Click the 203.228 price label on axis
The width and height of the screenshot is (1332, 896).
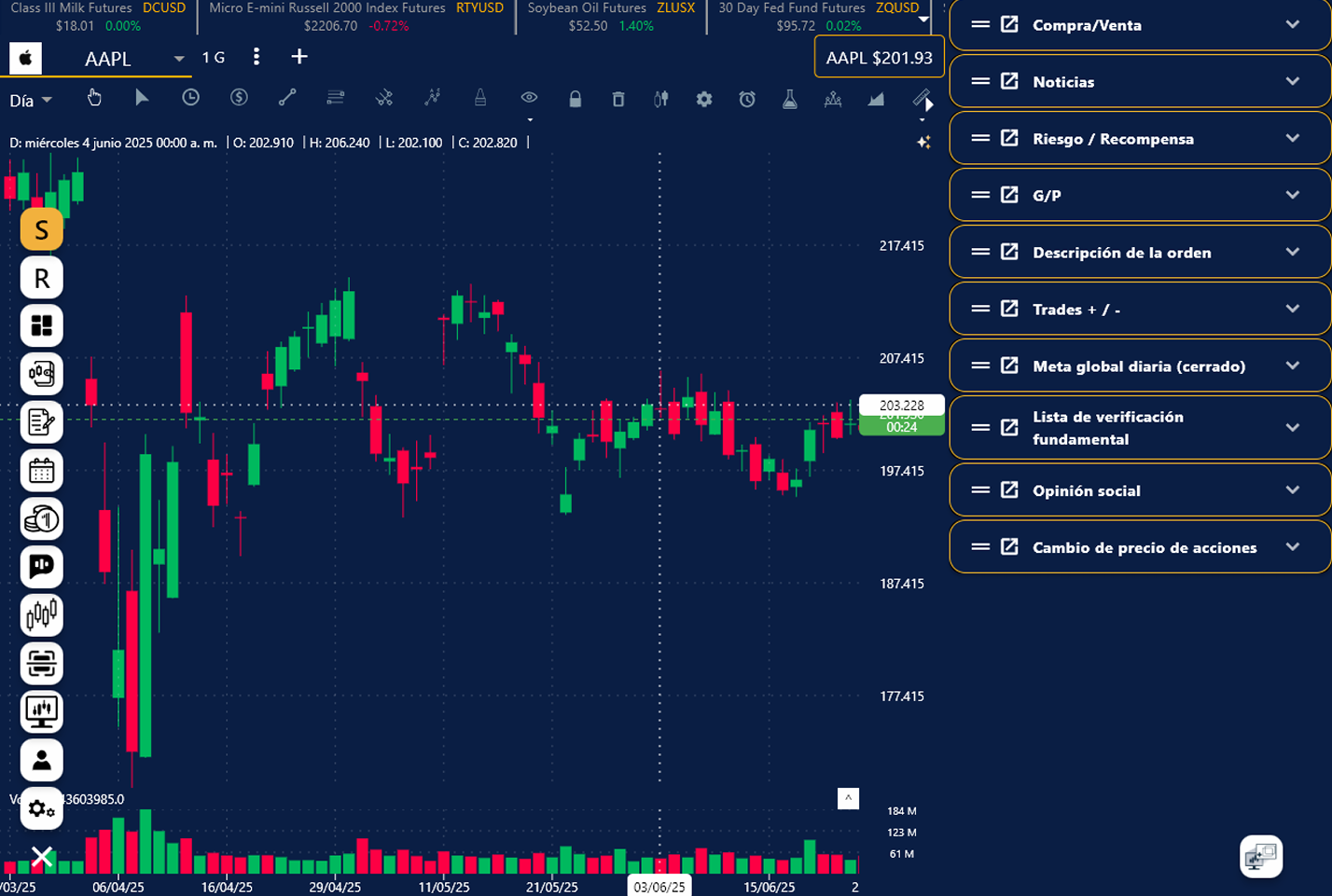pos(901,406)
